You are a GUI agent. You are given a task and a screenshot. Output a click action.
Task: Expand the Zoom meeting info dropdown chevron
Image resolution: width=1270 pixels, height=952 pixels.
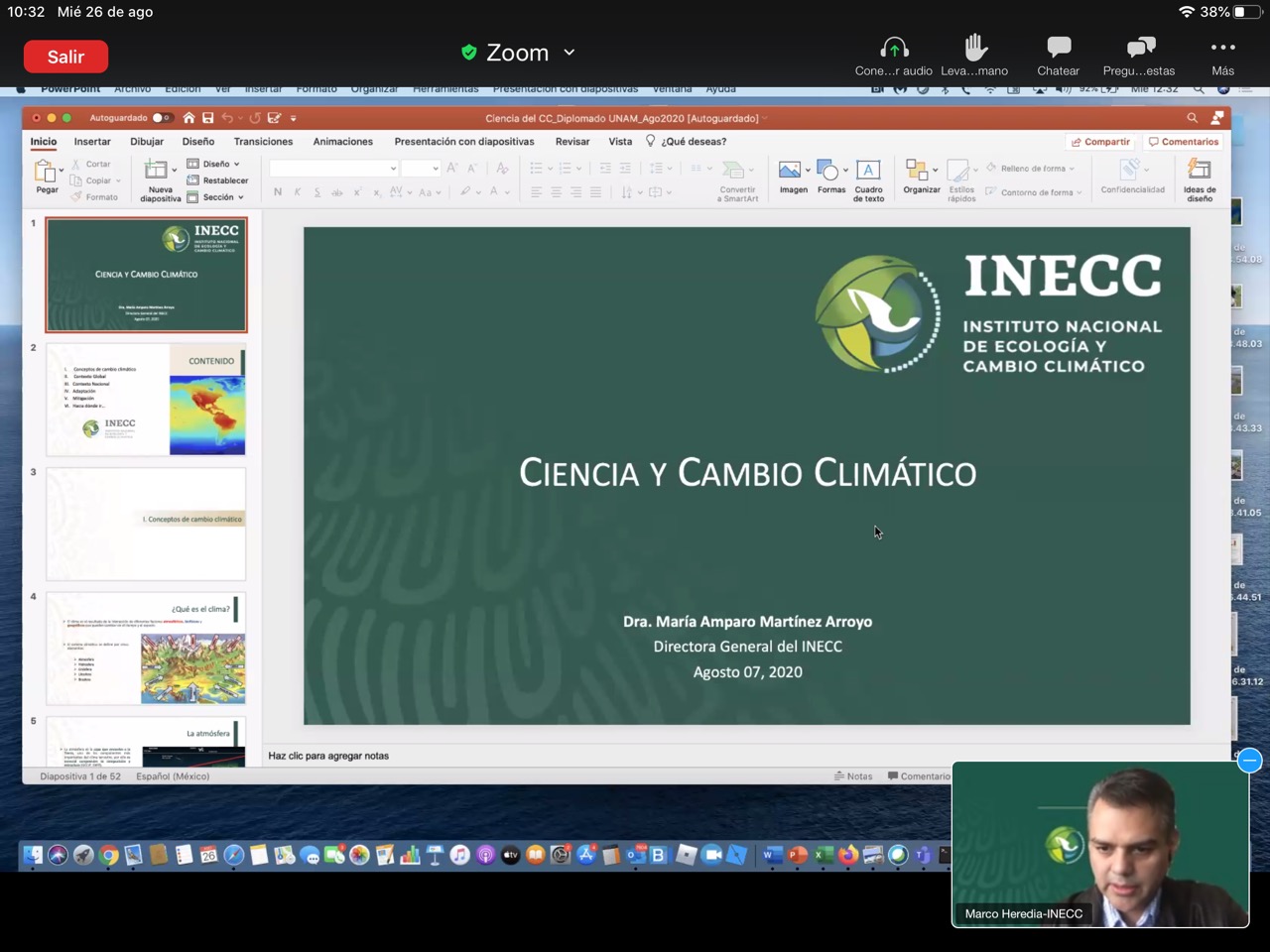point(570,53)
